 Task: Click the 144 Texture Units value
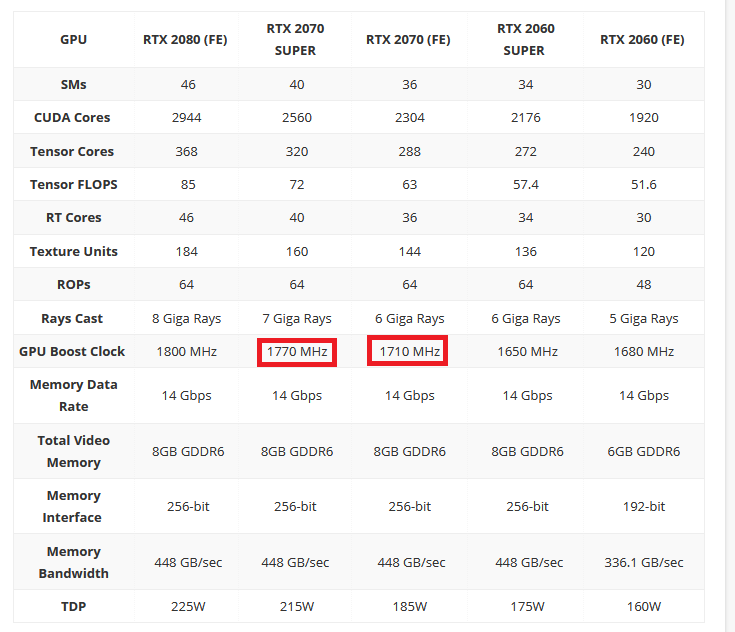(410, 251)
